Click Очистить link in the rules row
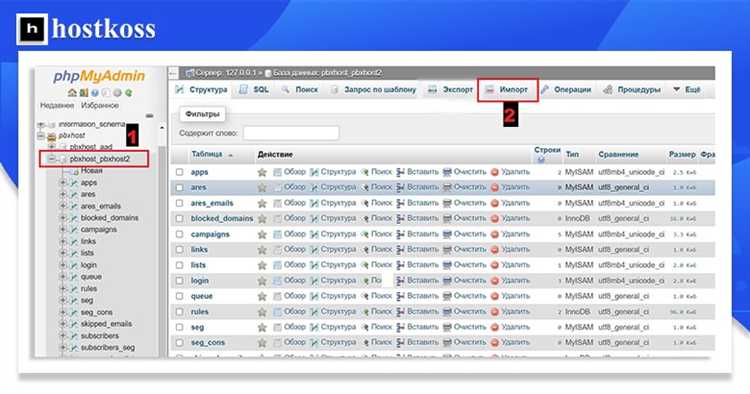This screenshot has width=750, height=394. click(x=470, y=311)
